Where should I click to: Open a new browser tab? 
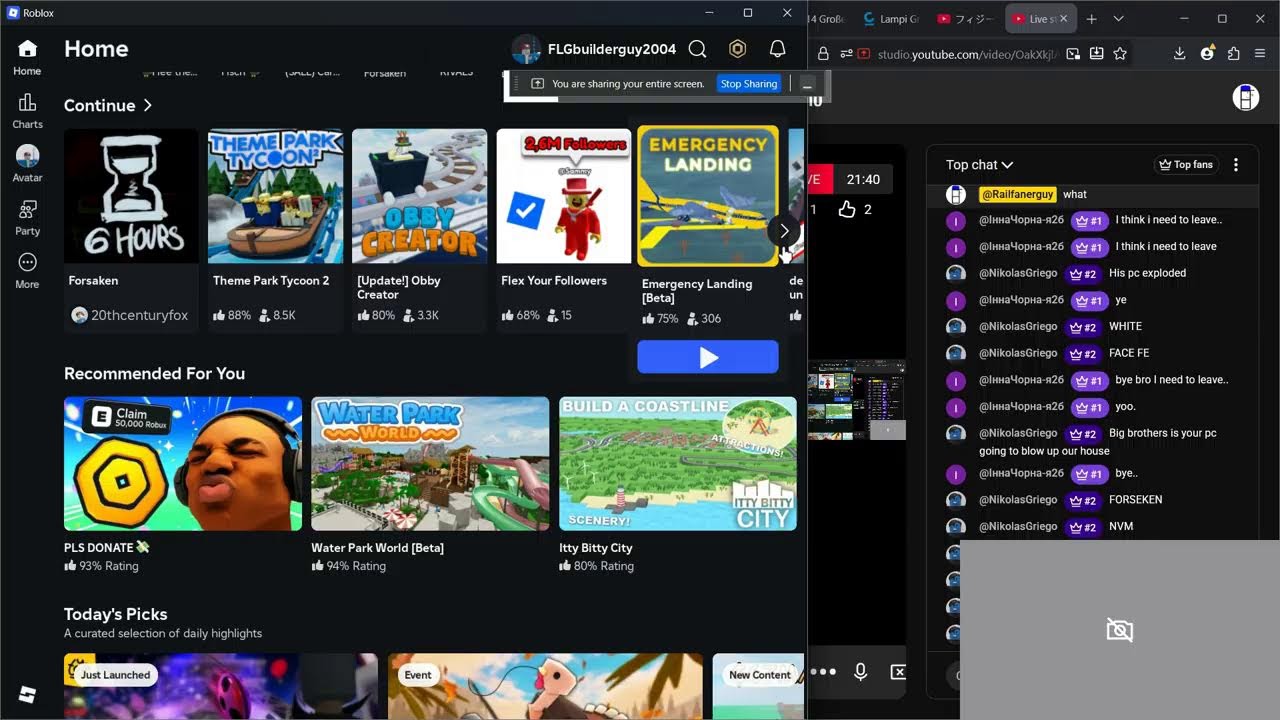tap(1092, 19)
